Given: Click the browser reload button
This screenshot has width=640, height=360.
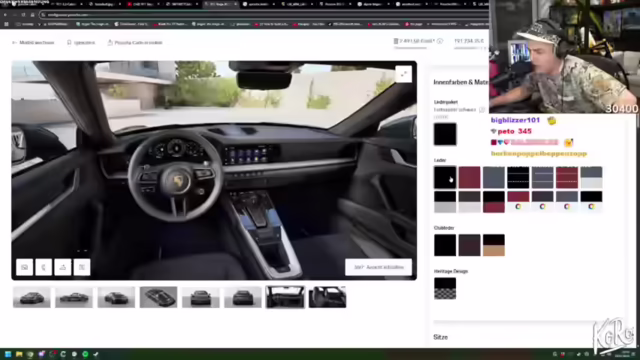Looking at the screenshot, I should click(x=23, y=15).
